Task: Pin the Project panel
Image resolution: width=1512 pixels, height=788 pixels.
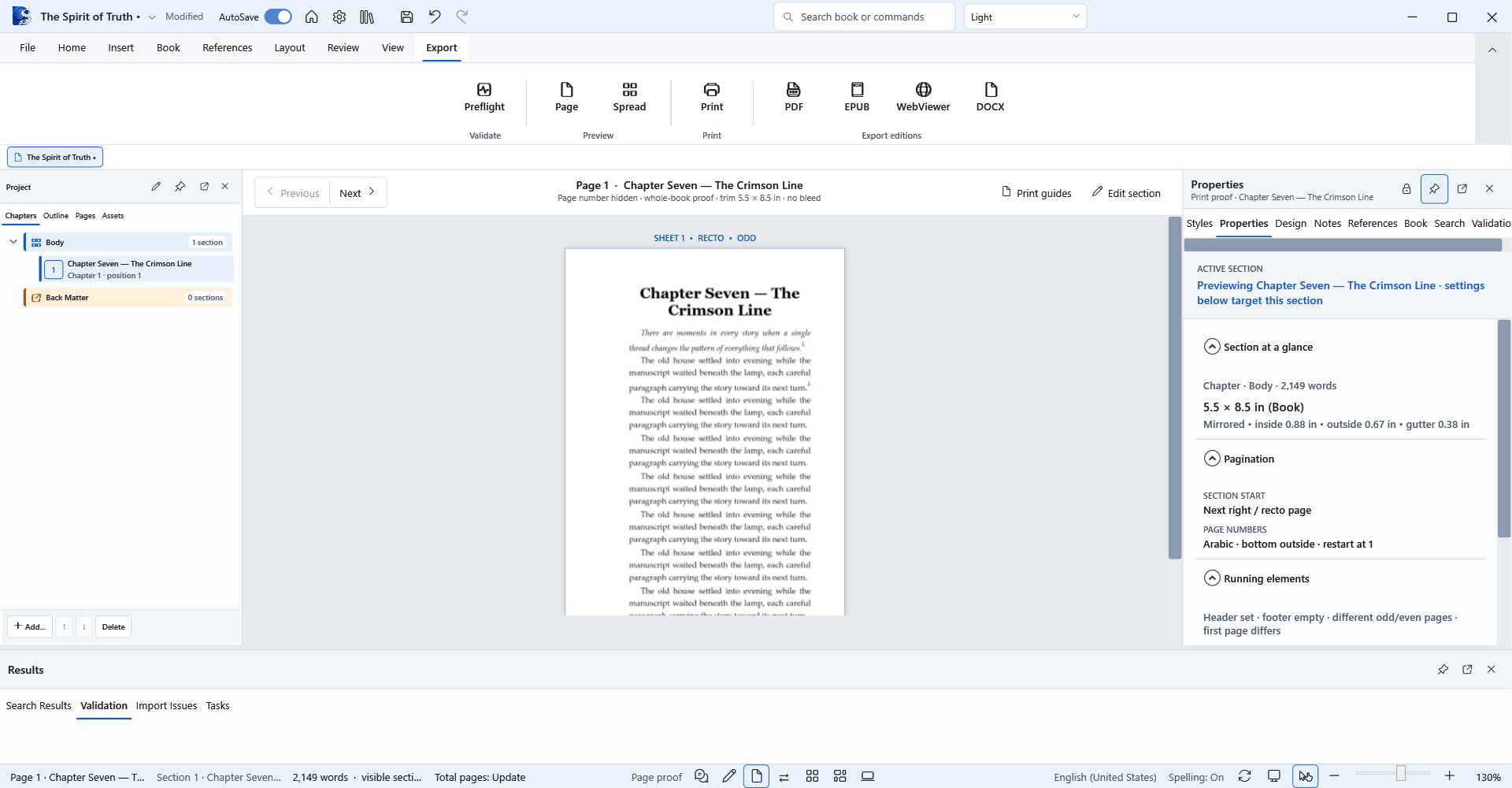Action: coord(180,187)
